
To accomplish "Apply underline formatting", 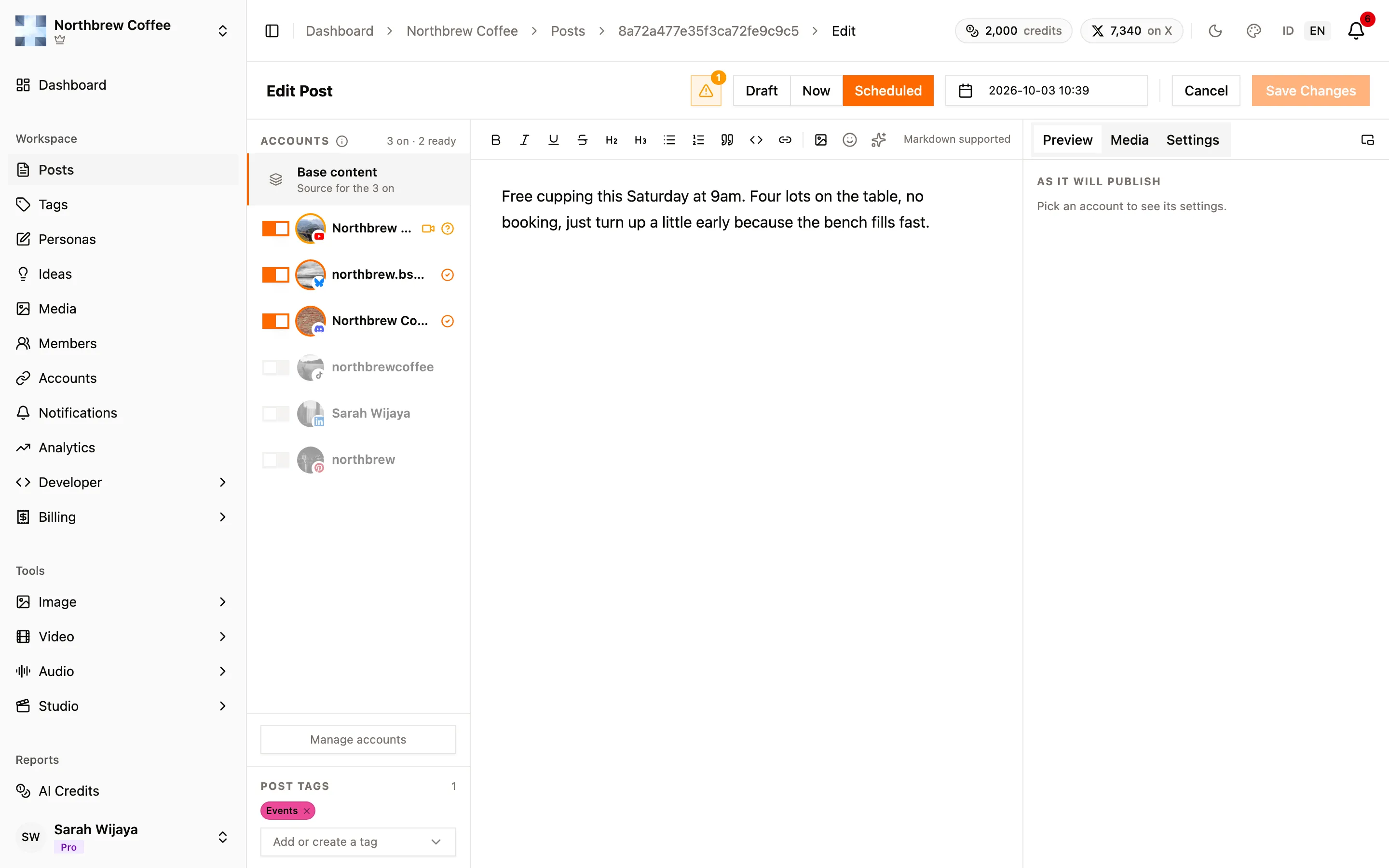I will [x=553, y=139].
